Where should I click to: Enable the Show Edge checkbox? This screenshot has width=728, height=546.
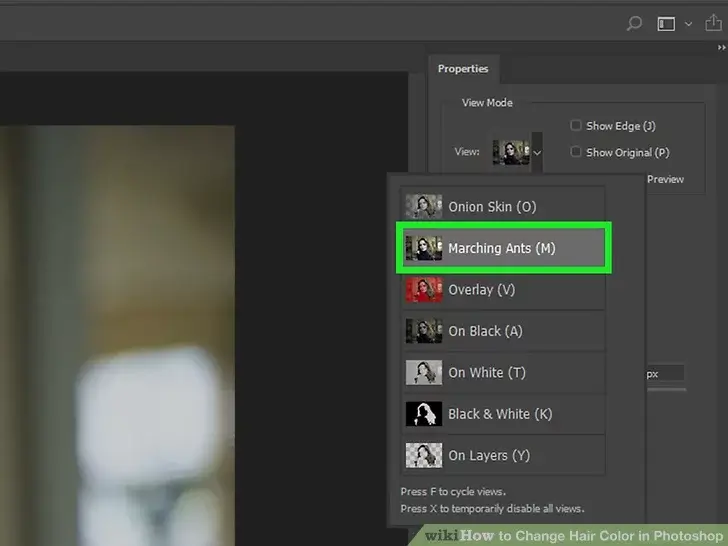tap(576, 126)
